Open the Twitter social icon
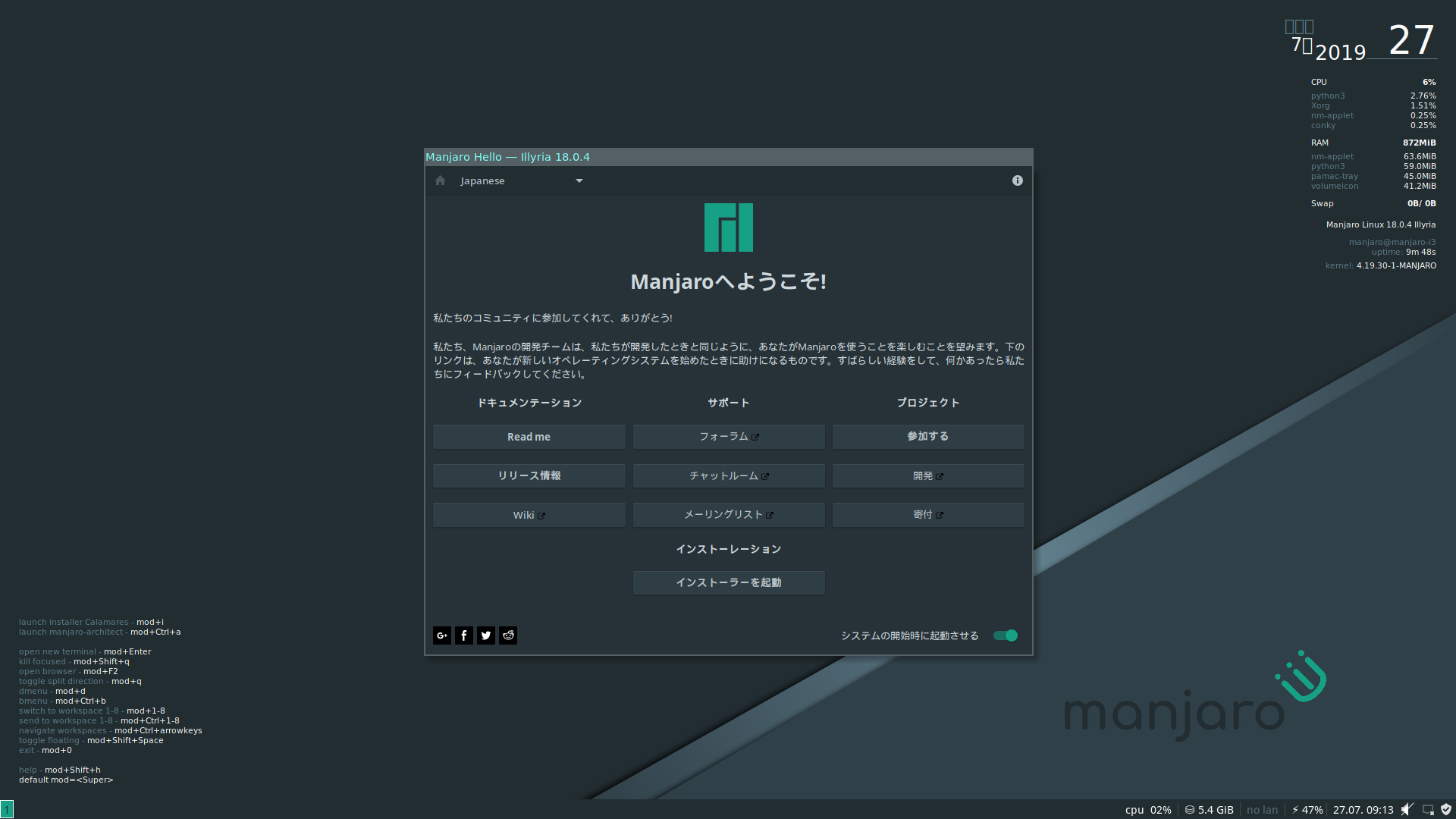Viewport: 1456px width, 819px height. click(486, 635)
